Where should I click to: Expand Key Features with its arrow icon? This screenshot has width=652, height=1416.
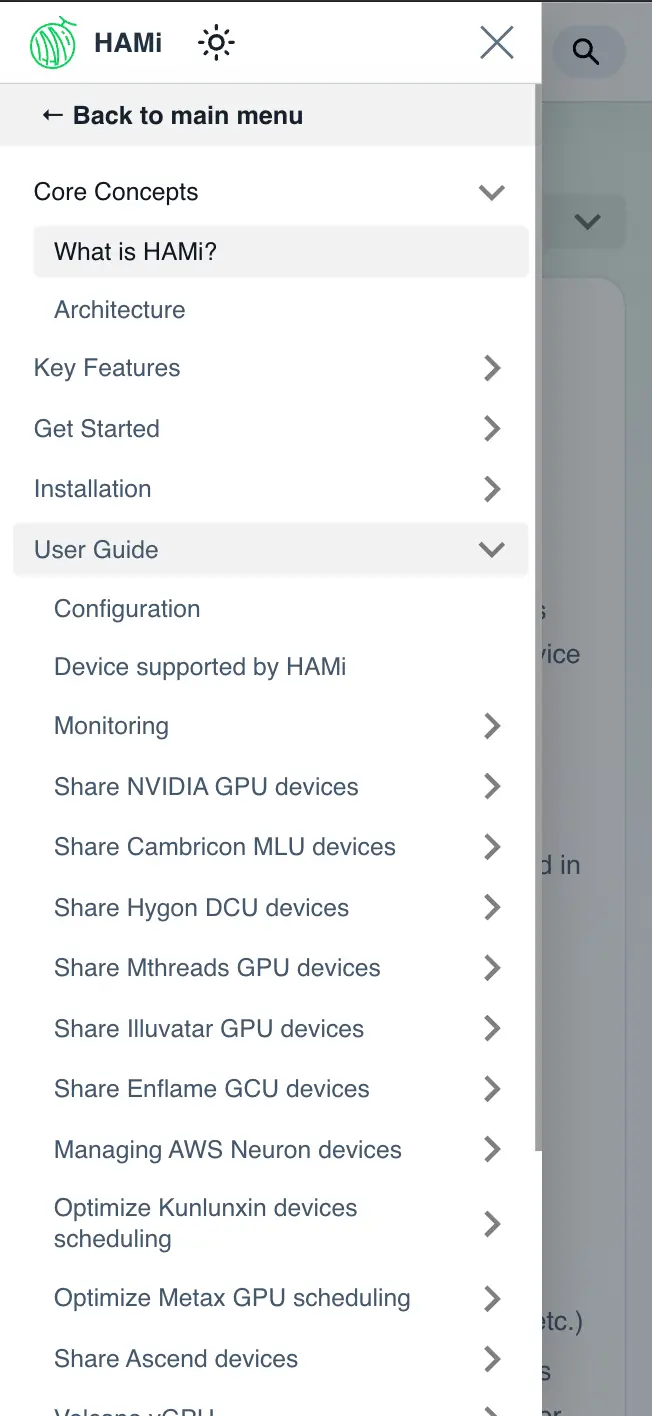[x=491, y=368]
